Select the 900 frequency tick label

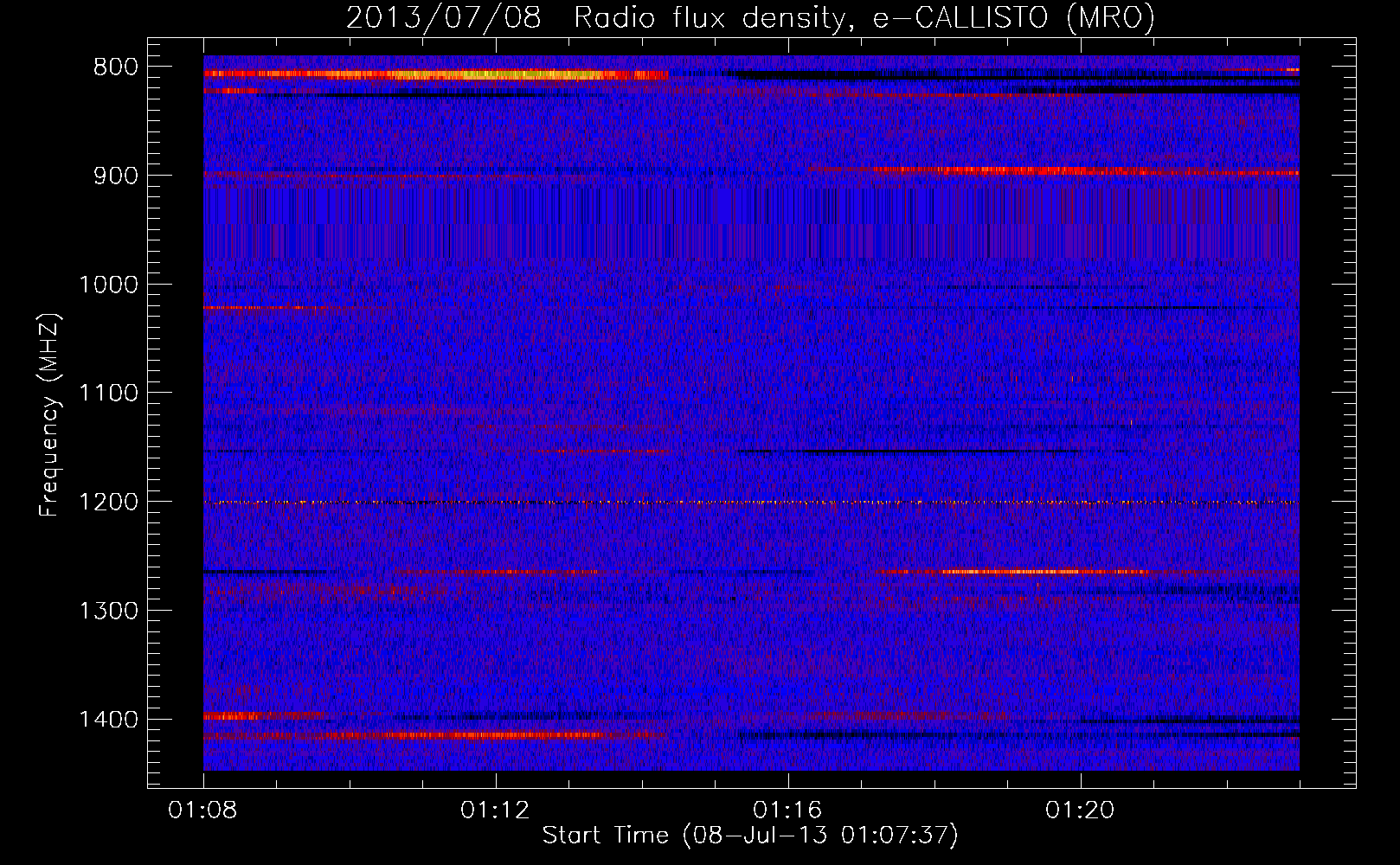click(x=116, y=176)
